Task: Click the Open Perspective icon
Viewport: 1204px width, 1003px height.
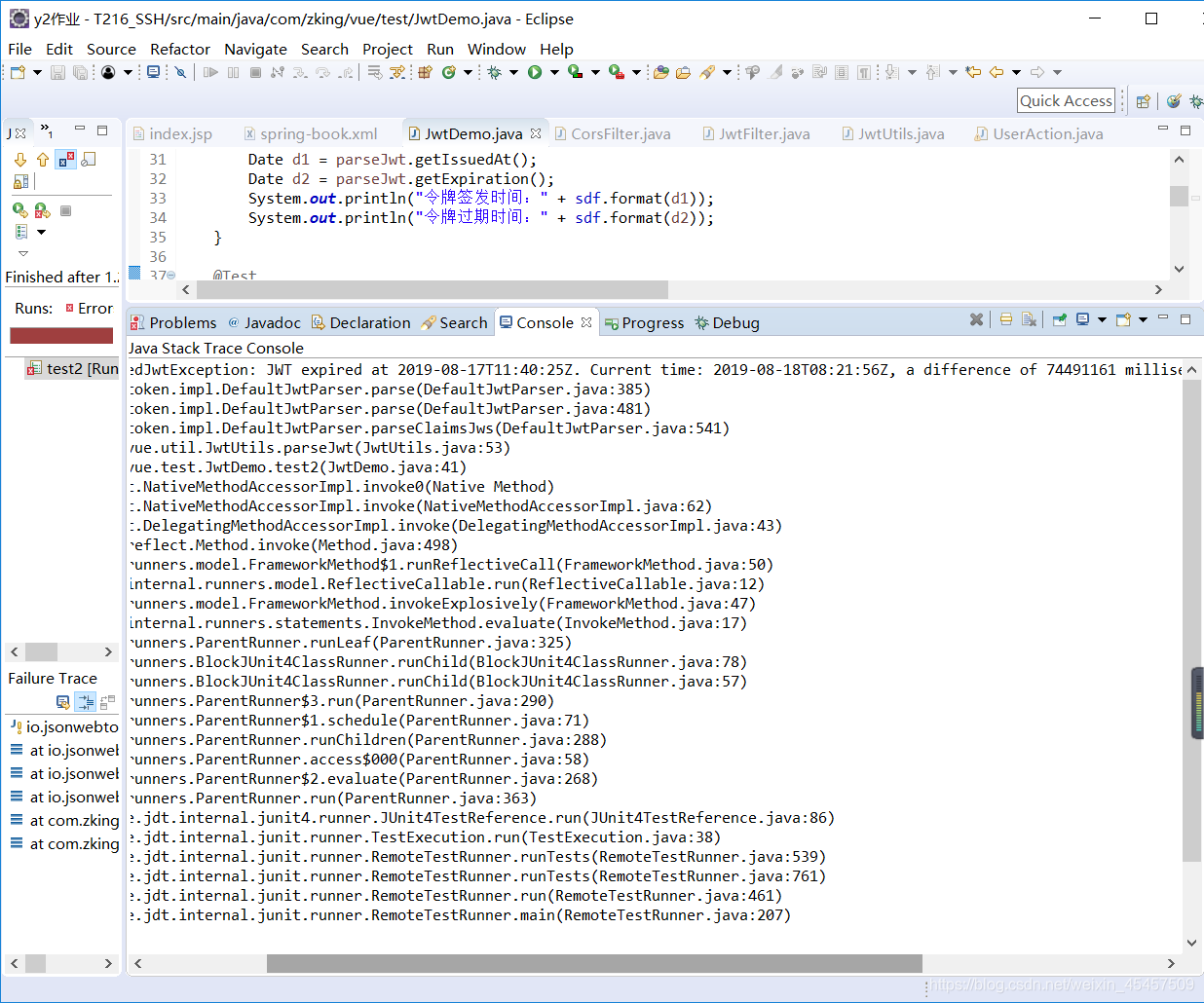Action: [x=1144, y=100]
